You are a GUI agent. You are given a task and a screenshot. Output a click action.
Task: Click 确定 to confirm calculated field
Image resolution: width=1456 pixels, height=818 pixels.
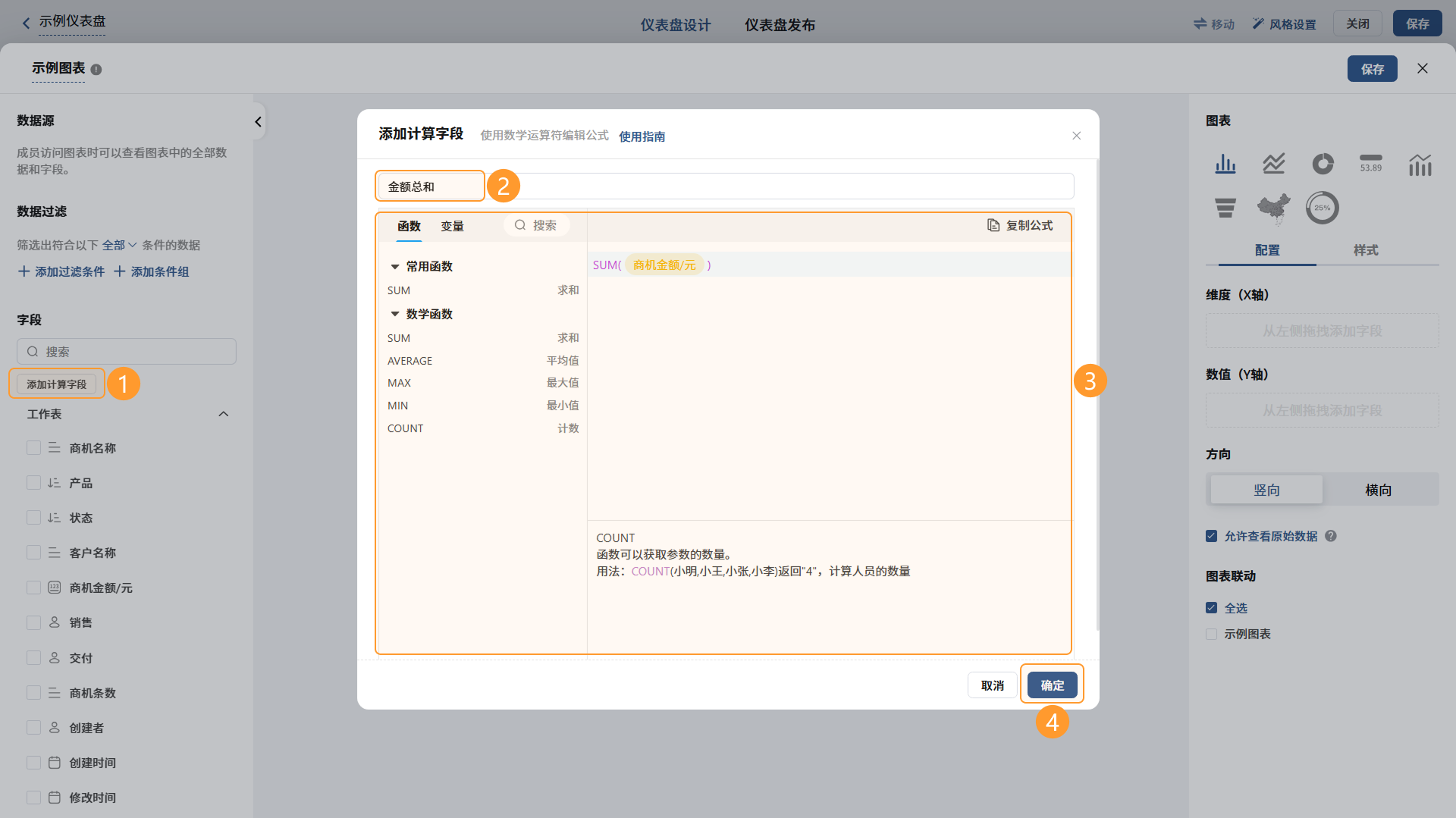click(x=1052, y=685)
